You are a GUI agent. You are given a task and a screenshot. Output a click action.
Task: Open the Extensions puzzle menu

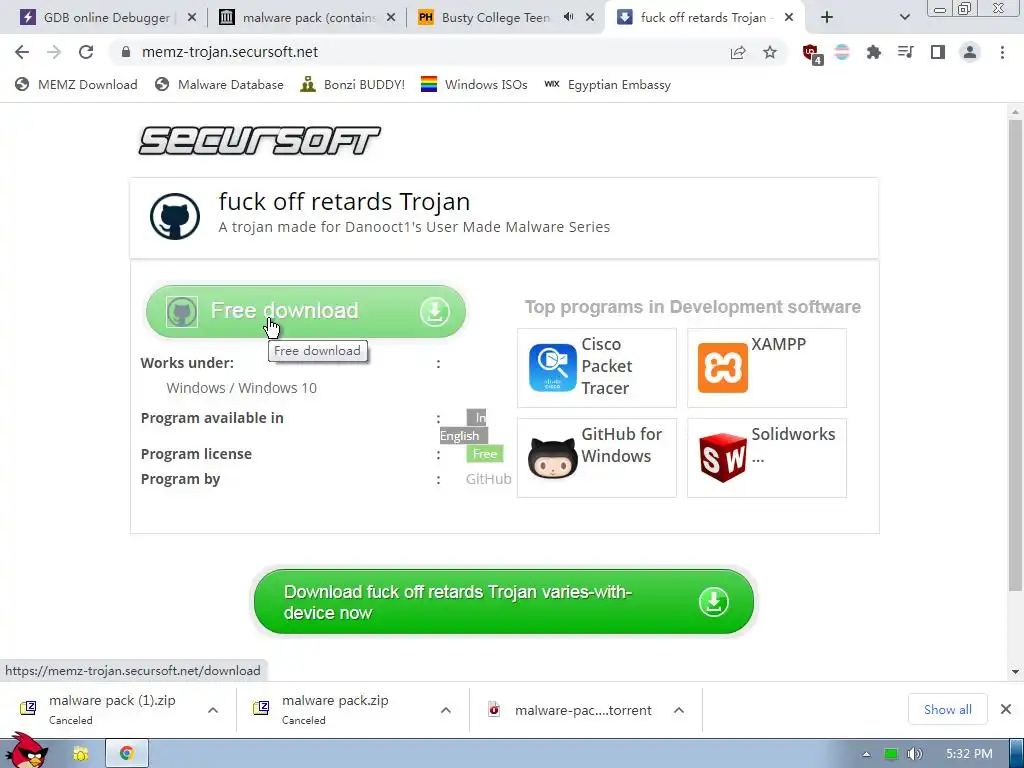(x=873, y=52)
